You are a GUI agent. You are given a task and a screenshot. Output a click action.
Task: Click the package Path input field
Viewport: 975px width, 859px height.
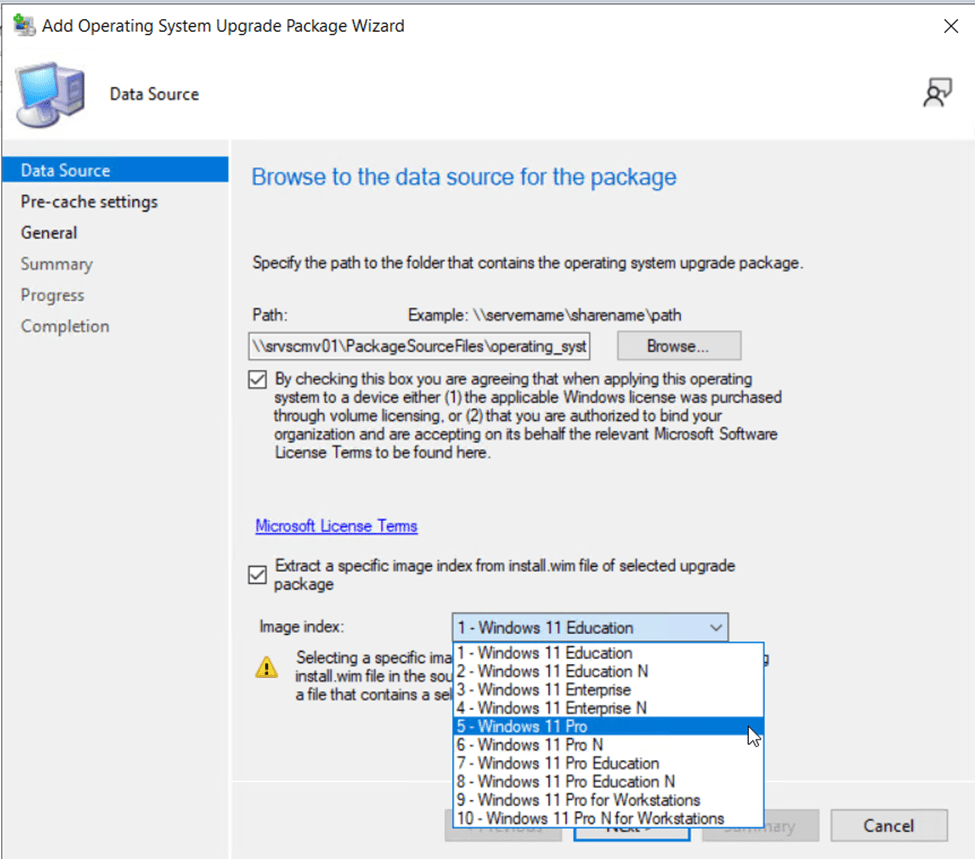[420, 346]
